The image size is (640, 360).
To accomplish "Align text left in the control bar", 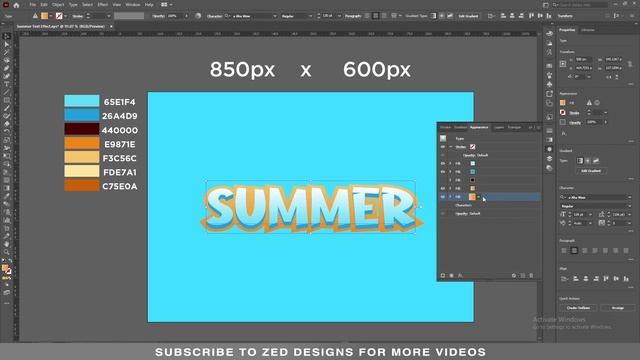I will point(367,16).
